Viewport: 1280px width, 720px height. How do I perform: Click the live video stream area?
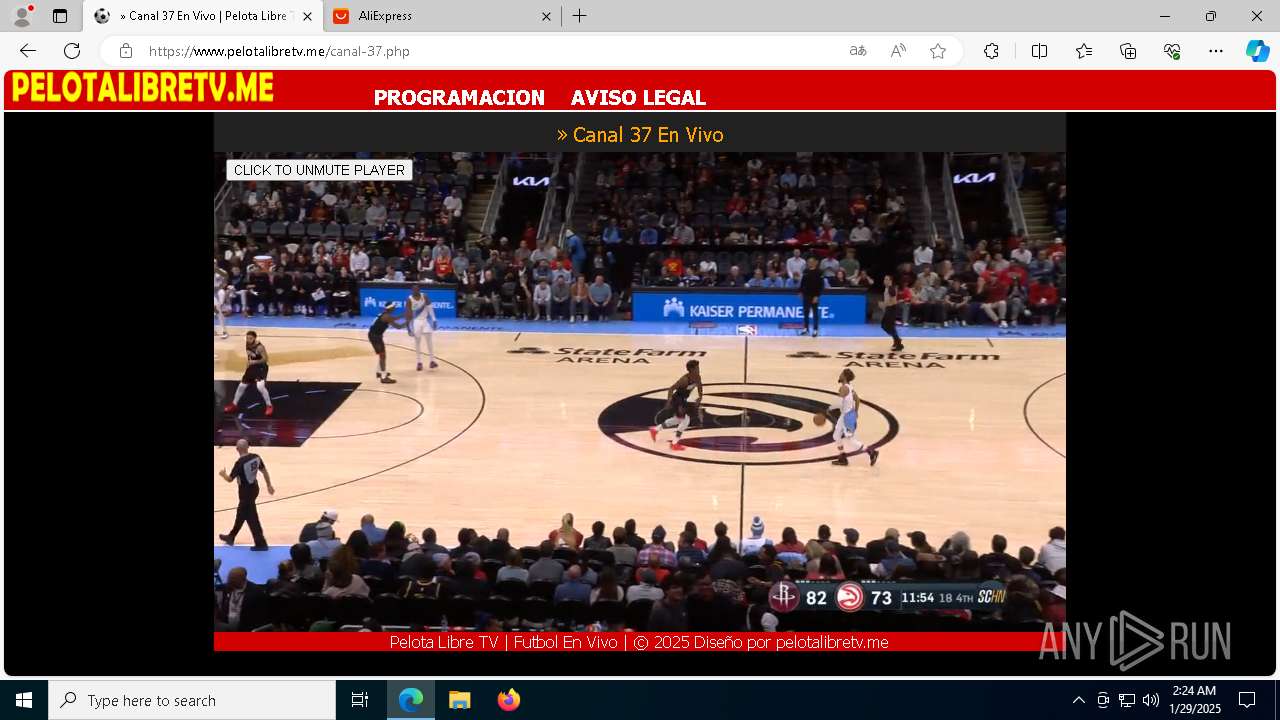640,391
